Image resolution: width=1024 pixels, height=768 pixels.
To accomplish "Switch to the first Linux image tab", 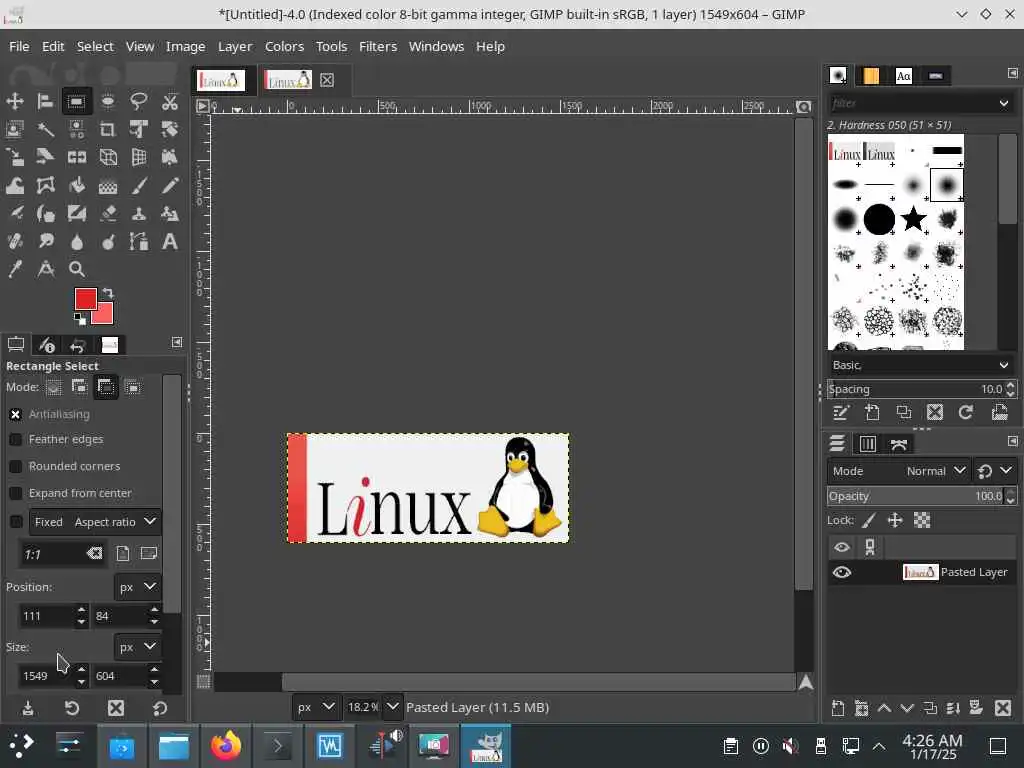I will [221, 80].
